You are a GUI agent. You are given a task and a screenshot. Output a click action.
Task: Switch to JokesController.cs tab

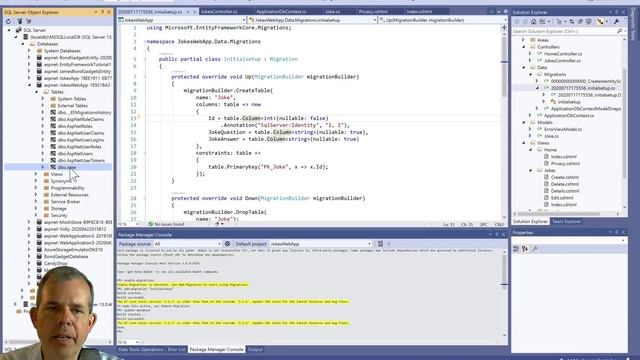(219, 11)
